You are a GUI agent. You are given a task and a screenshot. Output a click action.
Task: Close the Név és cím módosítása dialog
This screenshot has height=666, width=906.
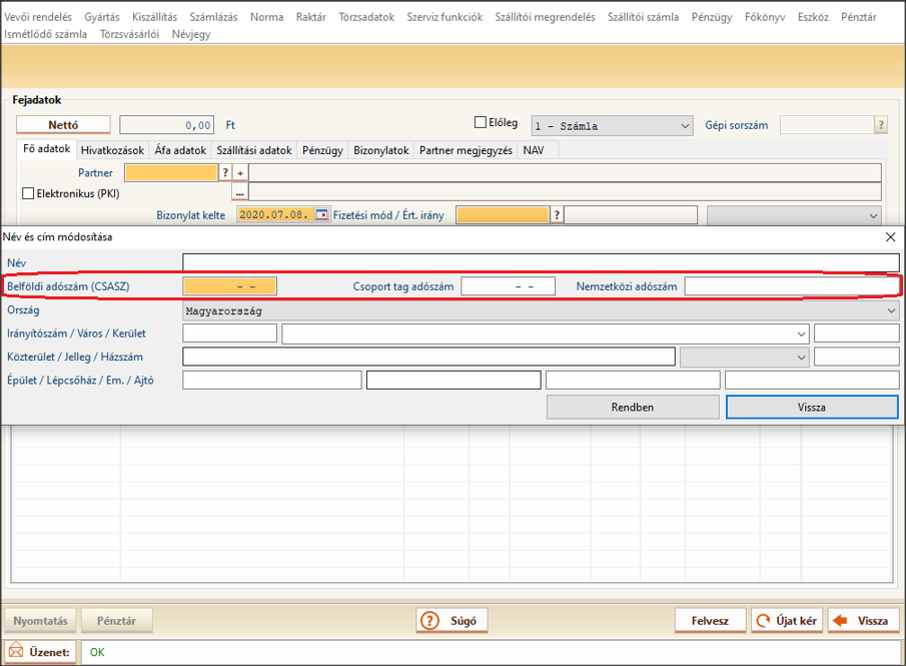coord(890,237)
